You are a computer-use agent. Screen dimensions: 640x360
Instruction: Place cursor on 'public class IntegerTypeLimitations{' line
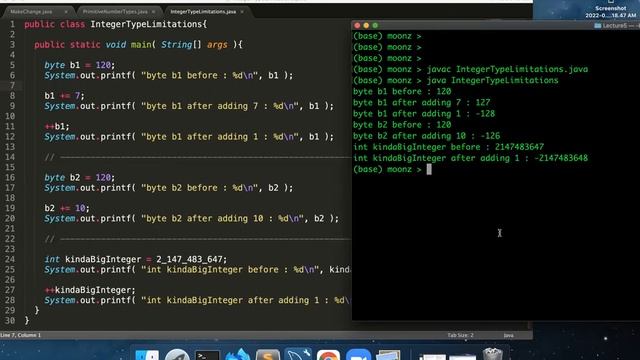pyautogui.click(x=116, y=24)
